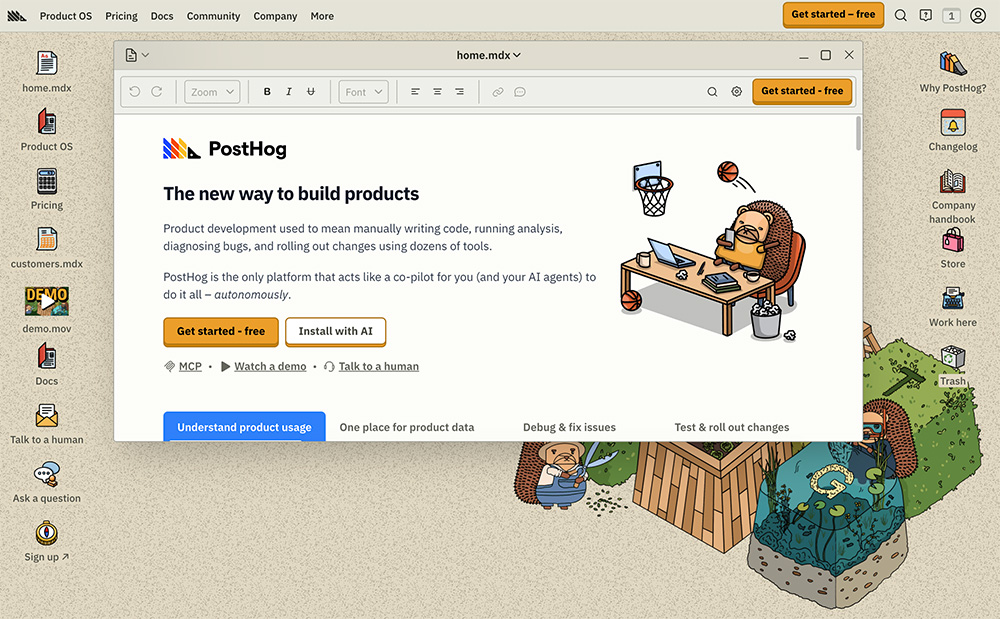Open the home.mdx desktop icon

tap(47, 64)
